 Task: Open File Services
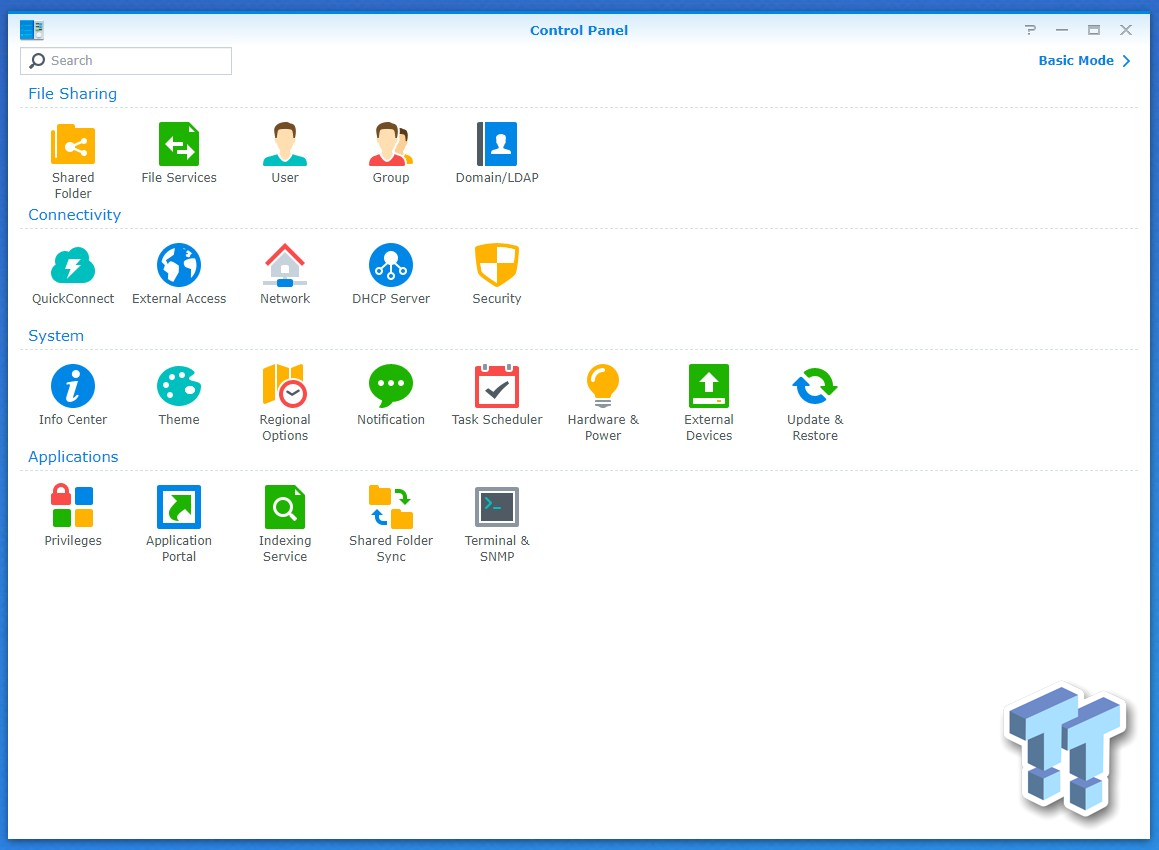pyautogui.click(x=179, y=145)
